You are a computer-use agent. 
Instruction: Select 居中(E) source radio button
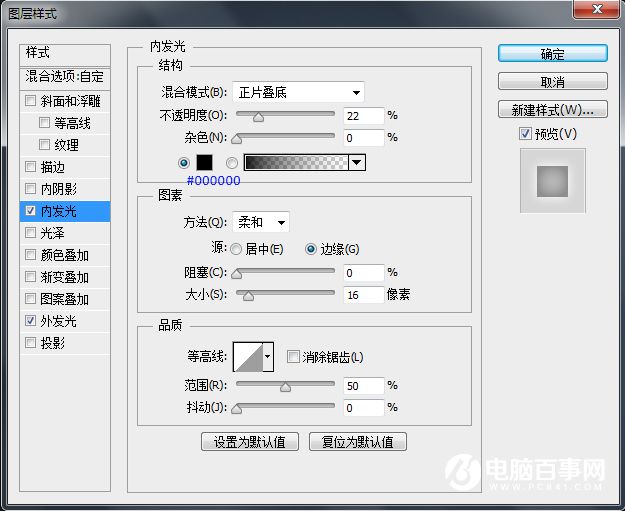[236, 250]
